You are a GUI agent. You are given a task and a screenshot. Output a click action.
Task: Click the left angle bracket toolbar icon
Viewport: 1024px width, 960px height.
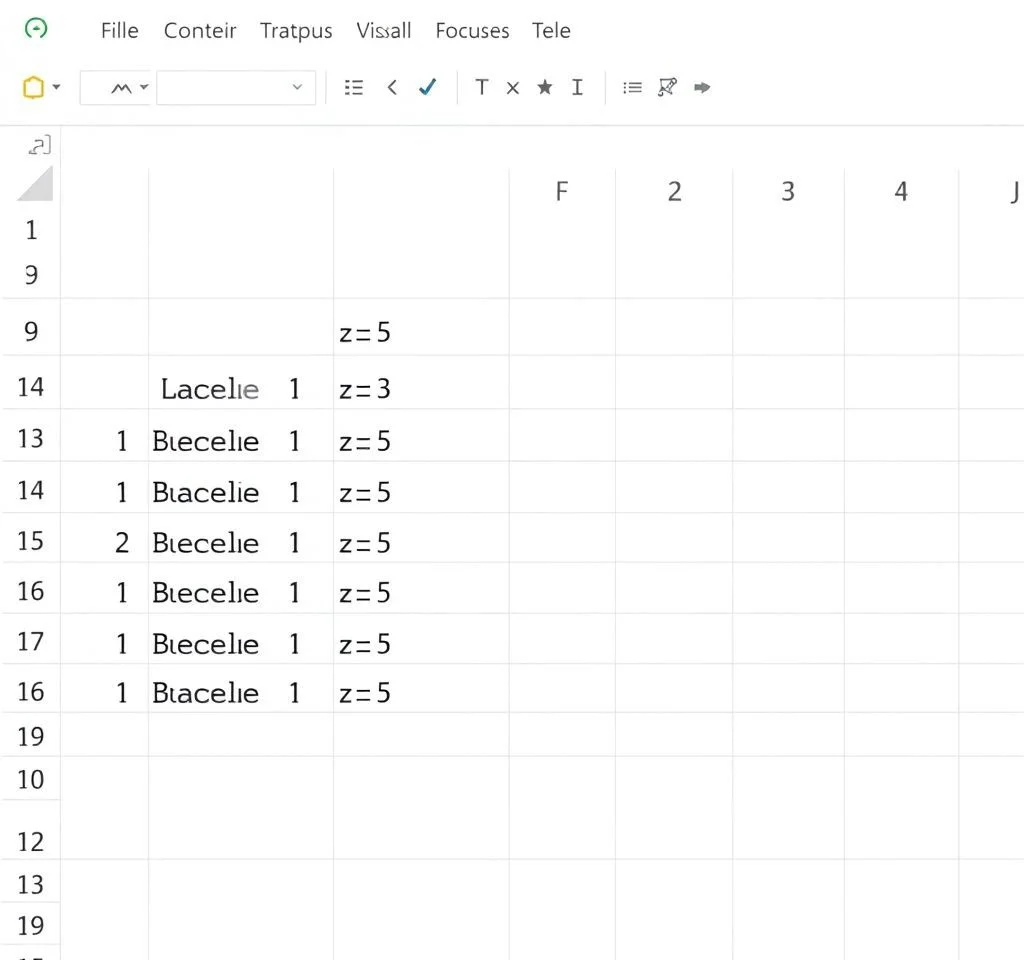[392, 88]
